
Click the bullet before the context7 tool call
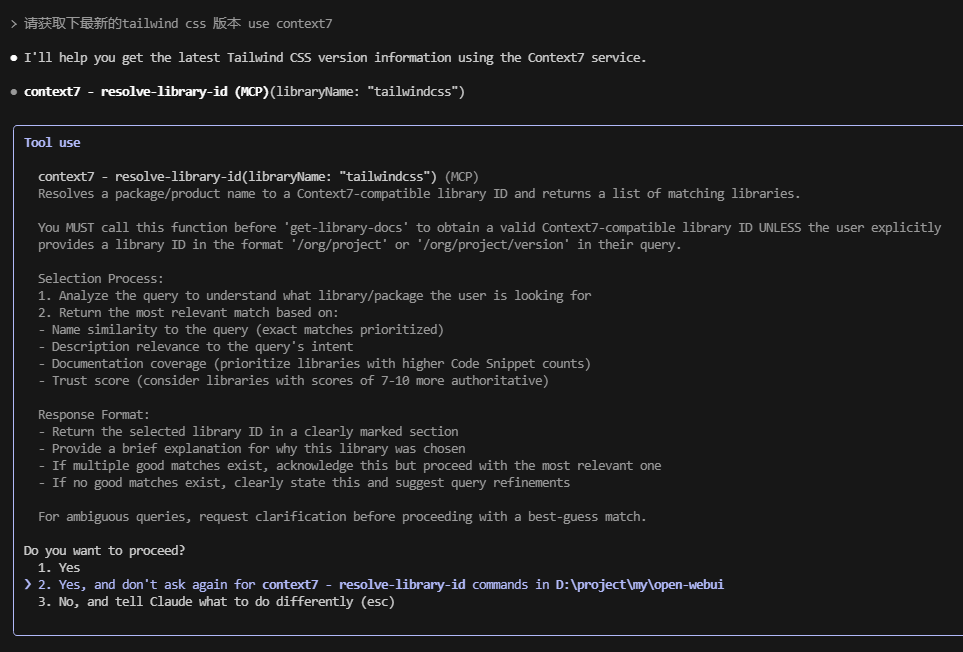tap(13, 92)
